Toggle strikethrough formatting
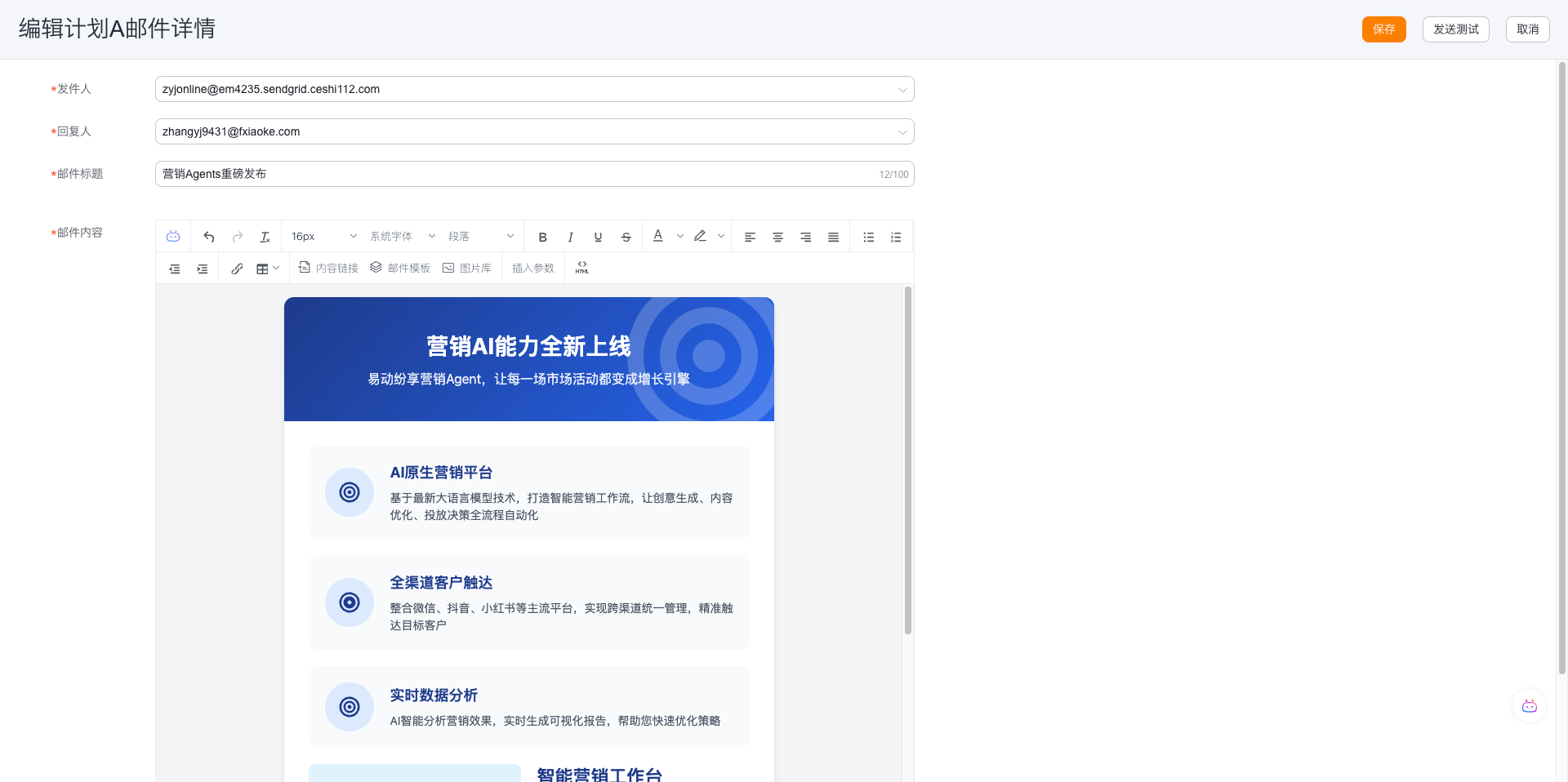This screenshot has height=782, width=1568. (626, 237)
